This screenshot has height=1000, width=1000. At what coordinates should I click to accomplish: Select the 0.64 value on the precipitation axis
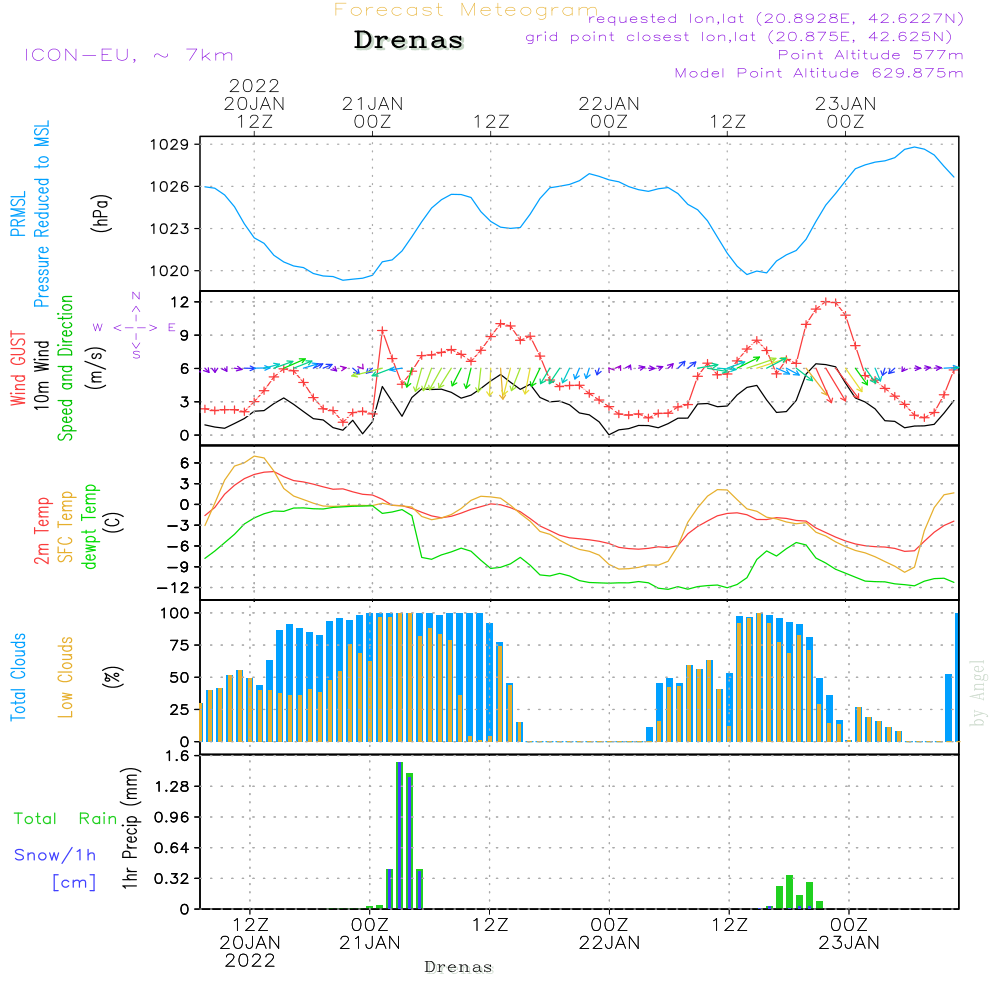(x=172, y=848)
